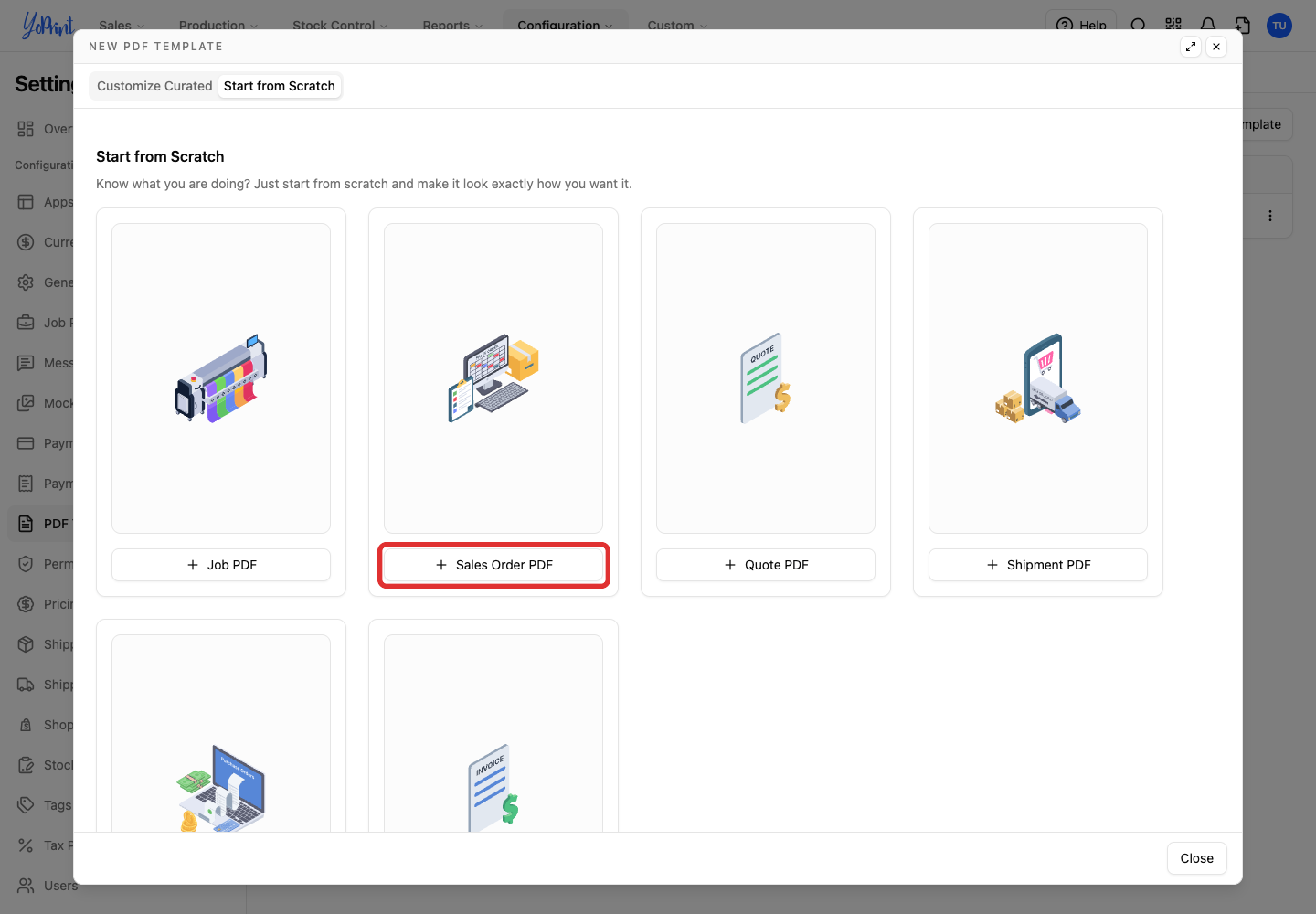Switch to the Customize Curated tab
The height and width of the screenshot is (914, 1316).
154,86
